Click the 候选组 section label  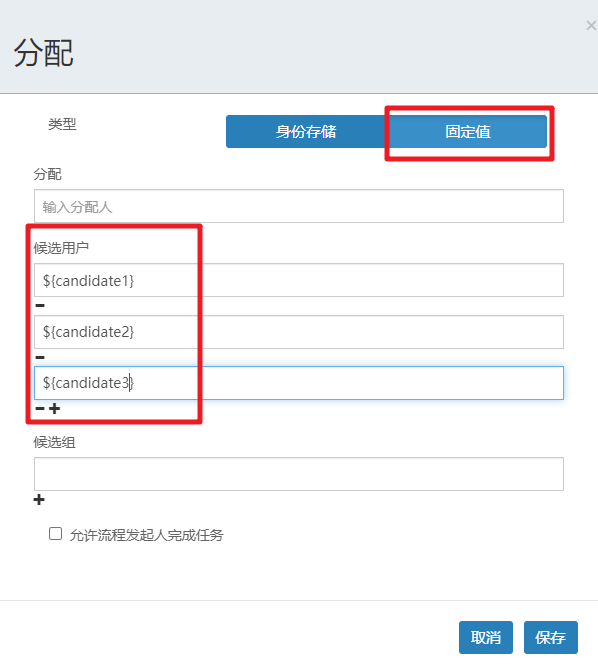click(x=54, y=442)
